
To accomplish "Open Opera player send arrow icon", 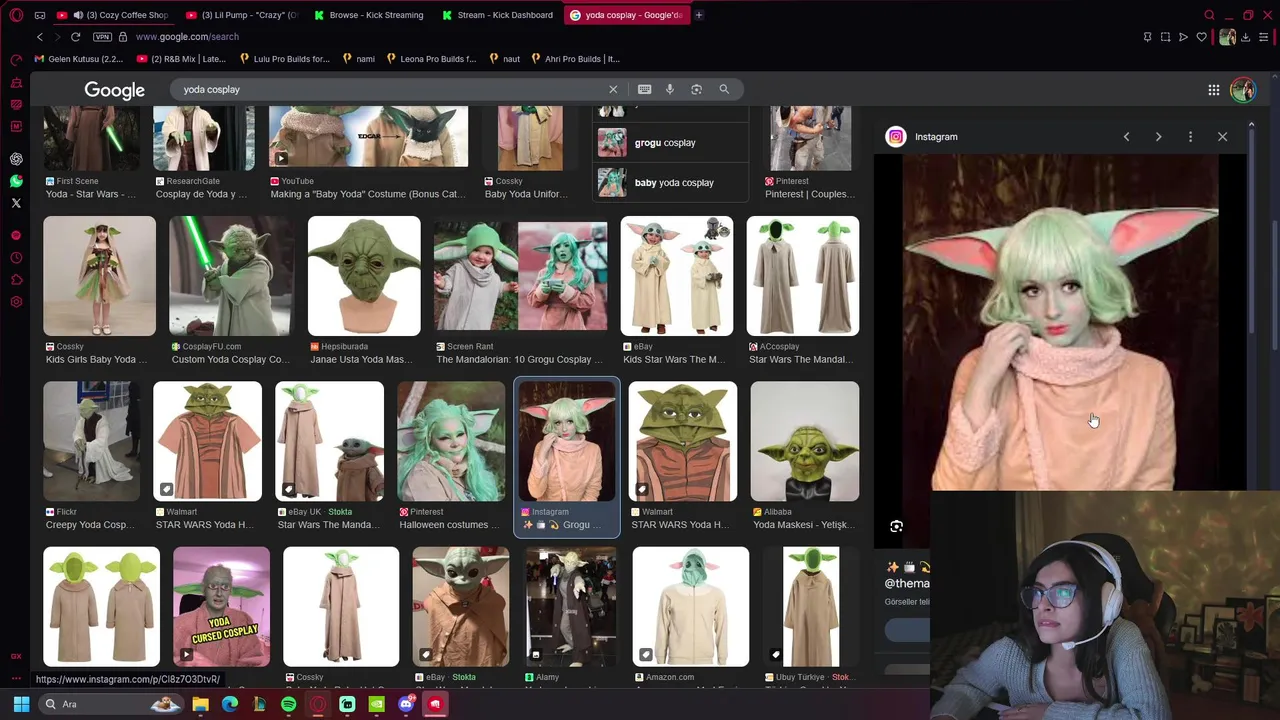I will [x=1183, y=37].
